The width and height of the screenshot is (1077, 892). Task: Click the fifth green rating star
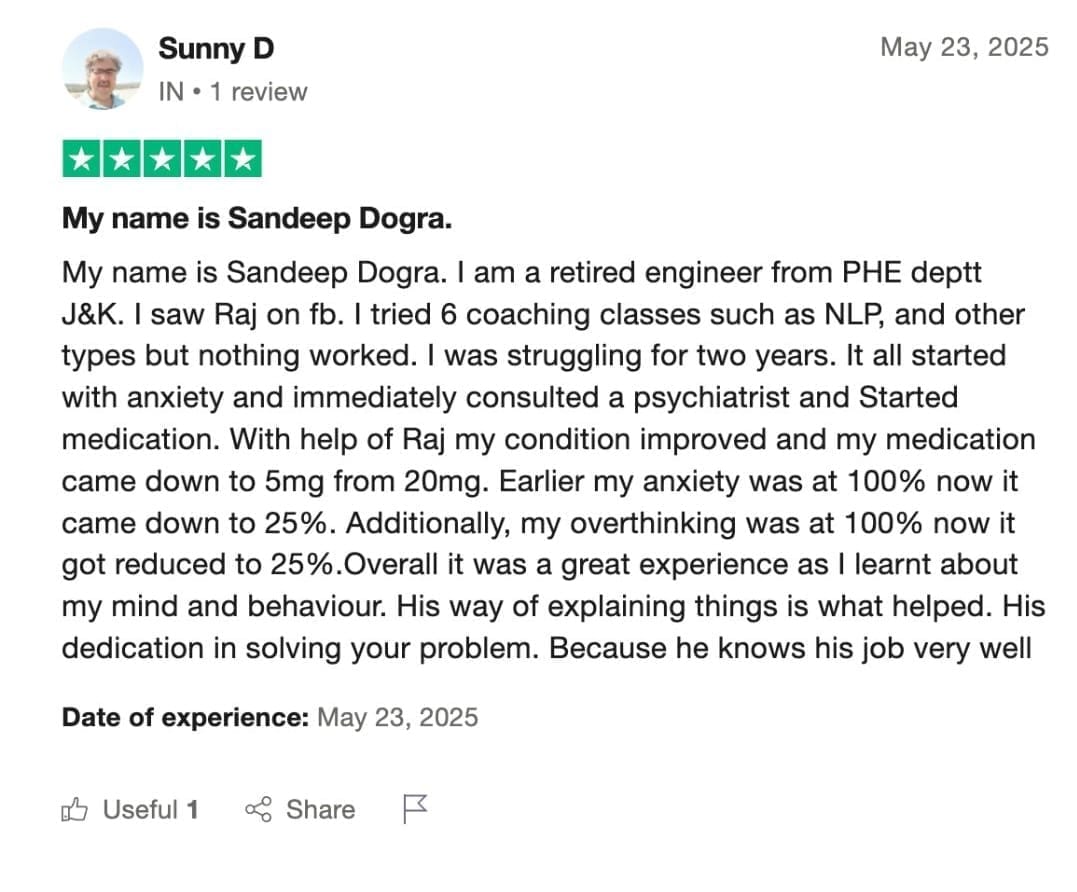point(243,159)
